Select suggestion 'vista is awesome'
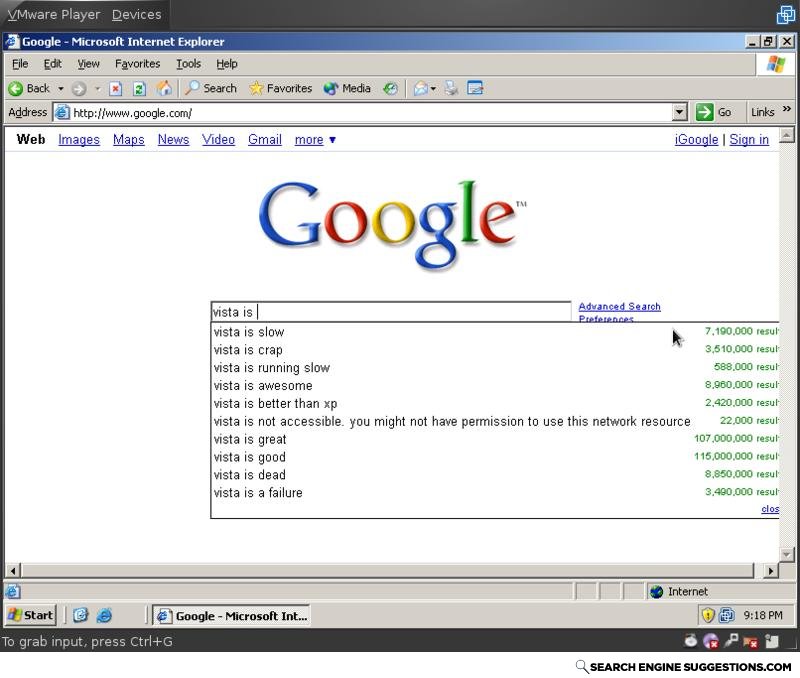Image resolution: width=800 pixels, height=678 pixels. (495, 386)
